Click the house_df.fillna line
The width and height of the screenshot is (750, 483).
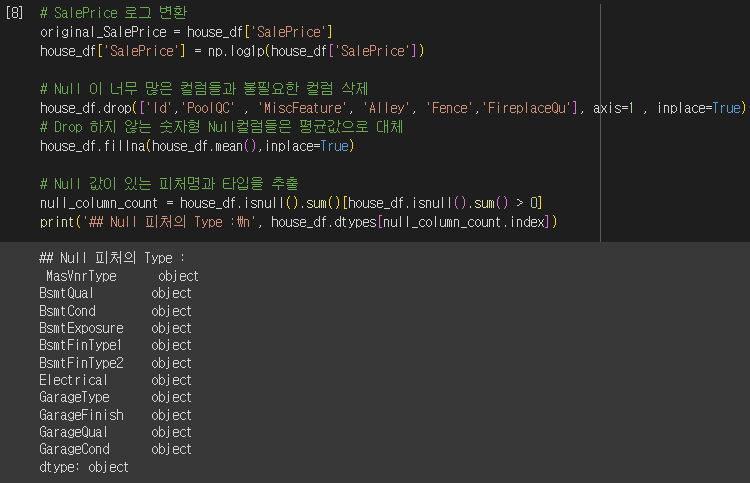pos(197,146)
